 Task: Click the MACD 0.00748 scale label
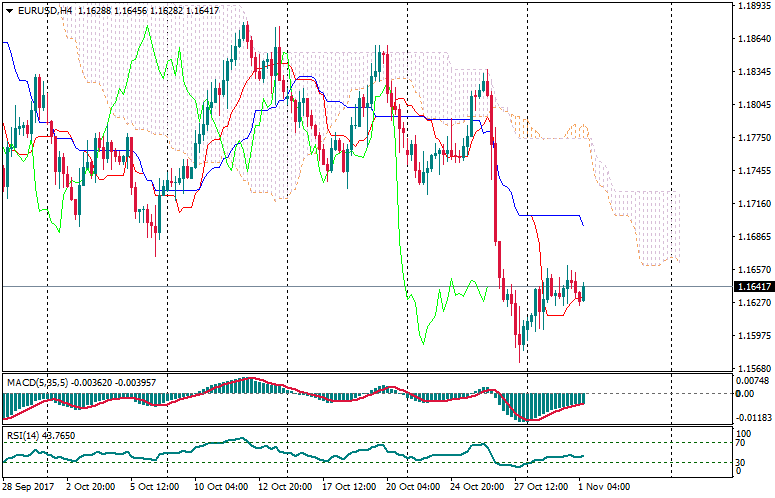click(x=752, y=381)
